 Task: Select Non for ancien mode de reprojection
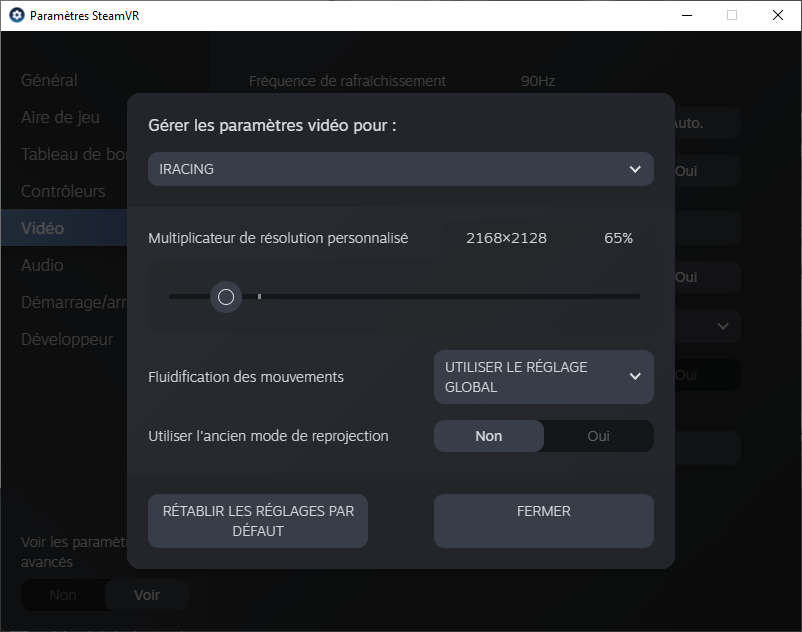[489, 436]
